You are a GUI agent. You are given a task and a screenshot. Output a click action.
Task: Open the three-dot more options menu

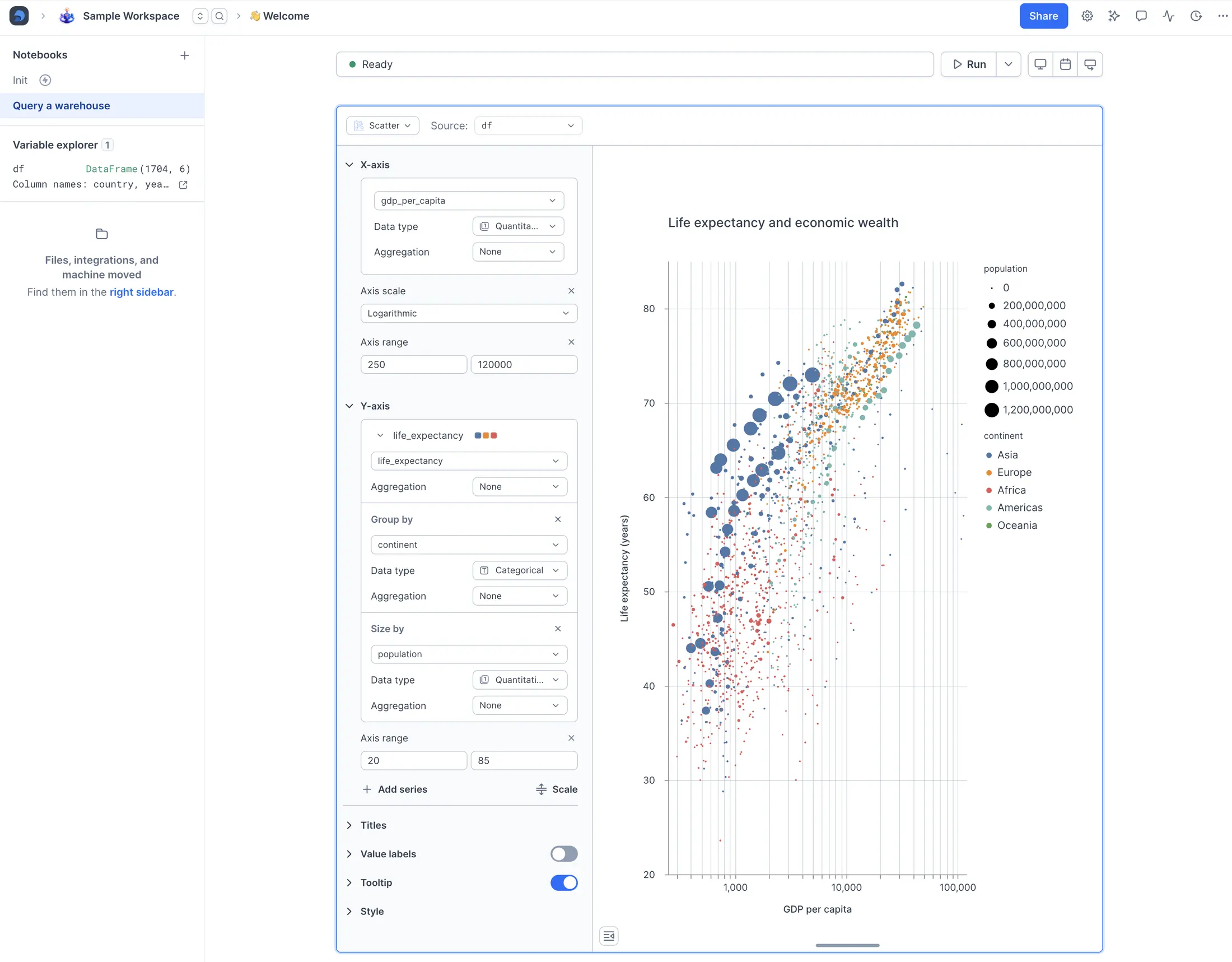tap(1222, 16)
